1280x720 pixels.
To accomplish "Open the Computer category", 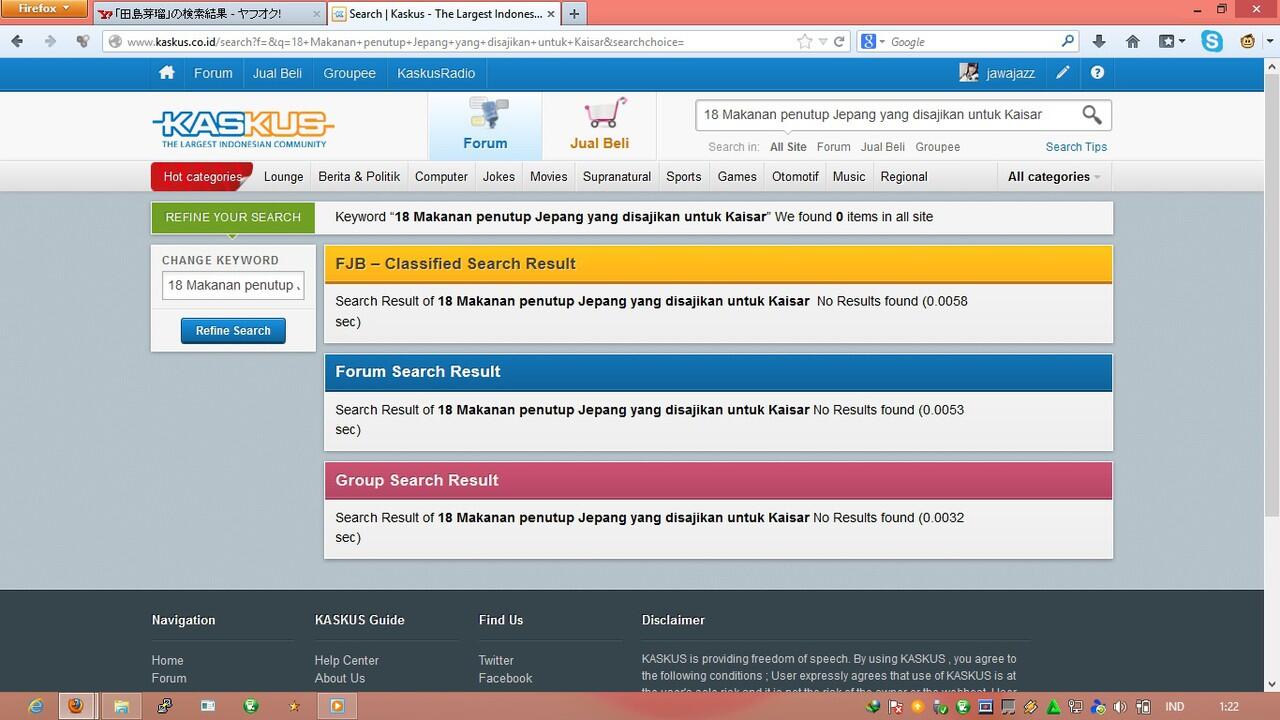I will (441, 177).
